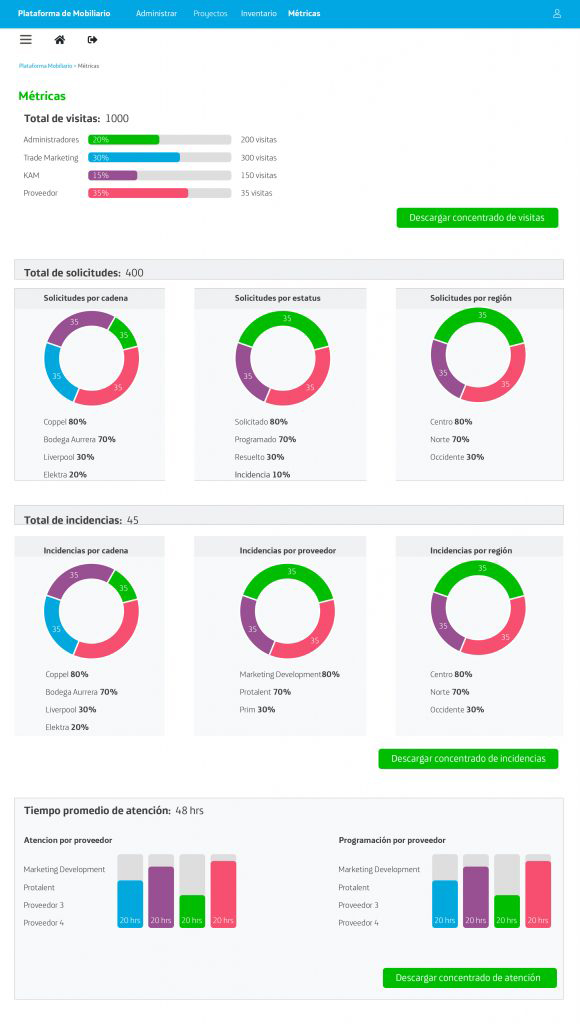Click Descargar concentrado de atención
Viewport: 580px width, 1024px height.
[470, 978]
